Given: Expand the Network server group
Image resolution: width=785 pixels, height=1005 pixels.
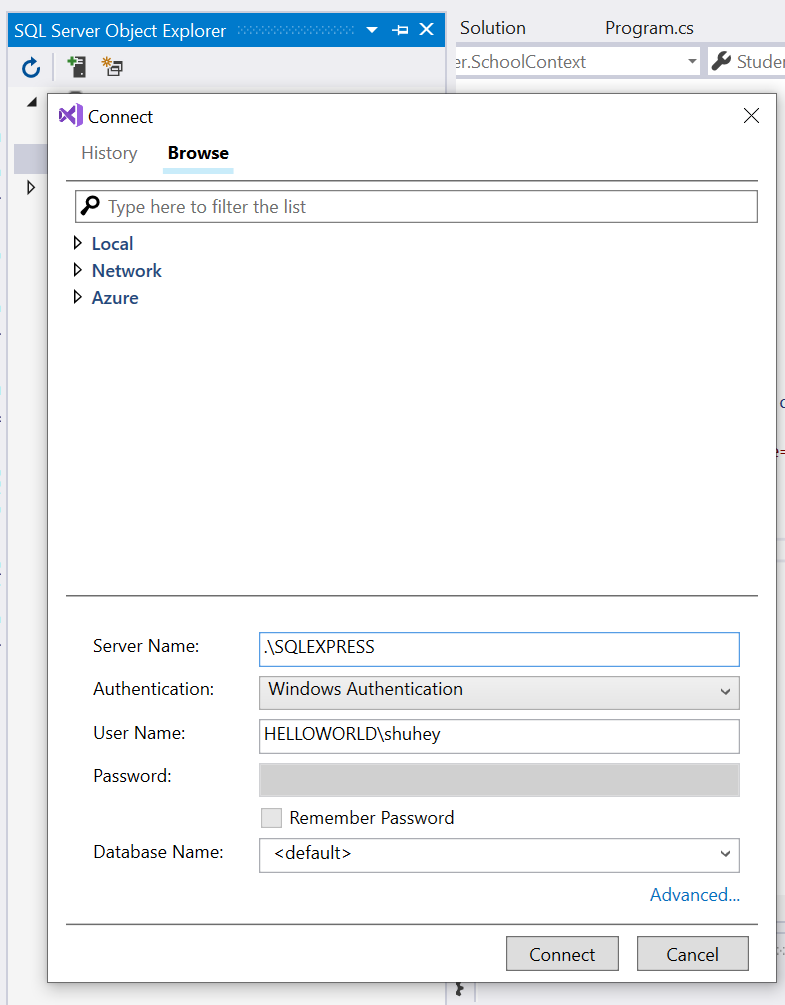Looking at the screenshot, I should point(78,270).
